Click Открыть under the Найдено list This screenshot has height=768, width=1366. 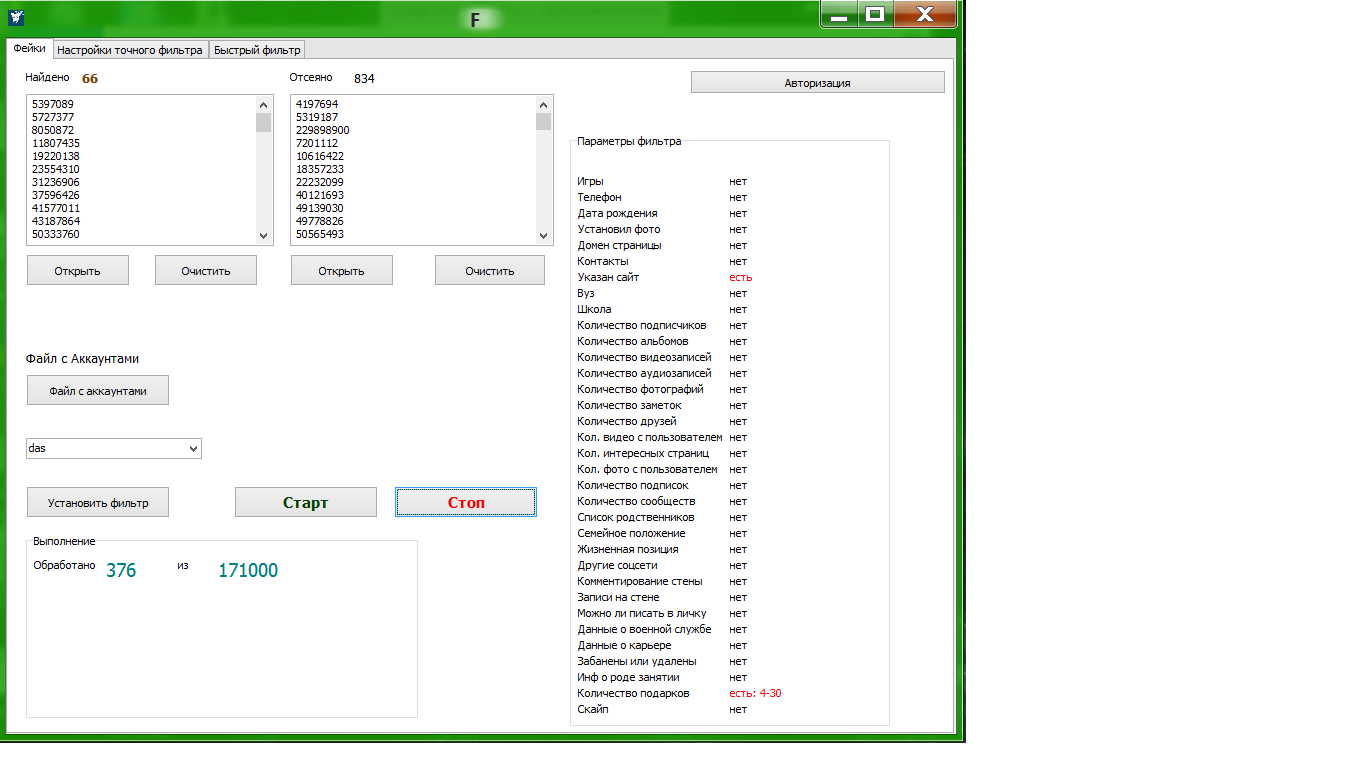(x=78, y=271)
